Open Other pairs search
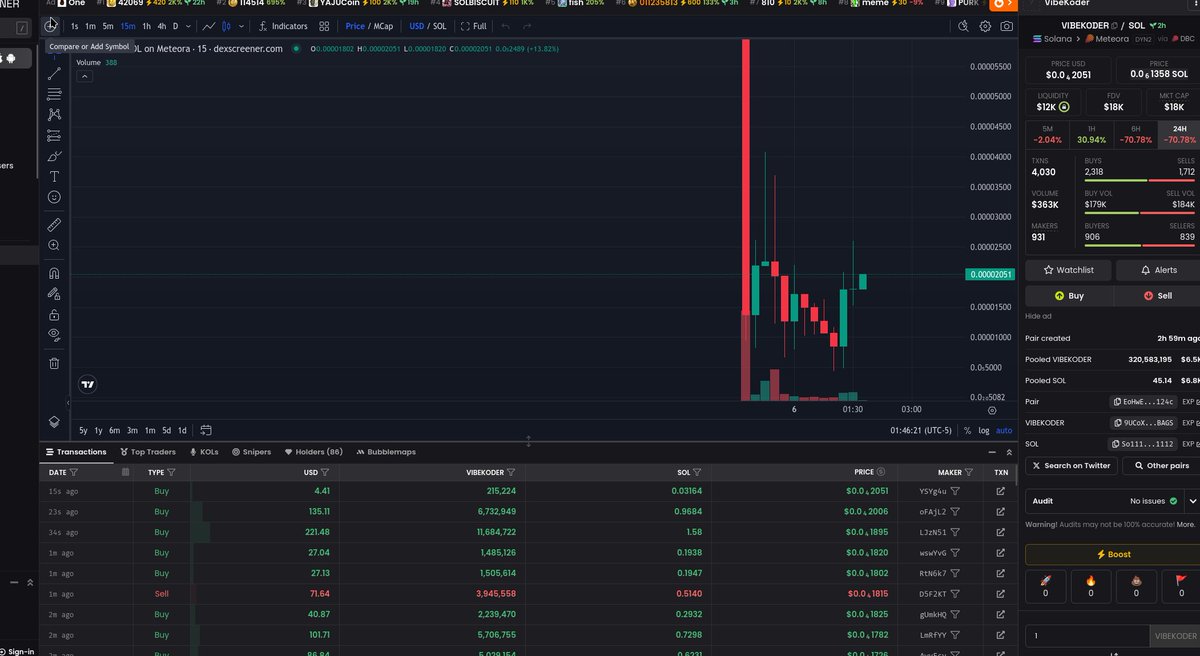1200x656 pixels. point(1161,465)
